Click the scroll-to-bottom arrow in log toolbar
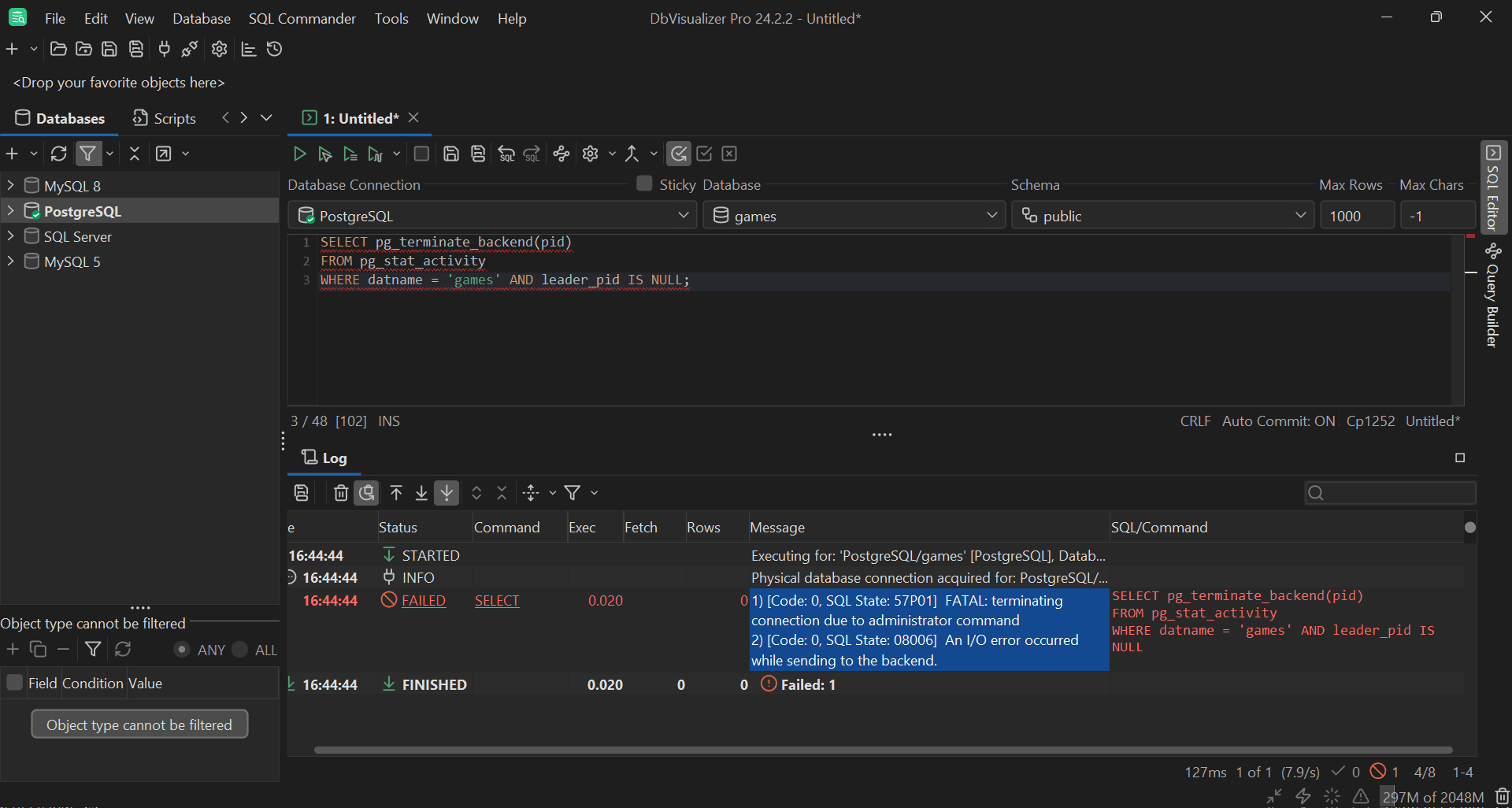 pos(421,493)
